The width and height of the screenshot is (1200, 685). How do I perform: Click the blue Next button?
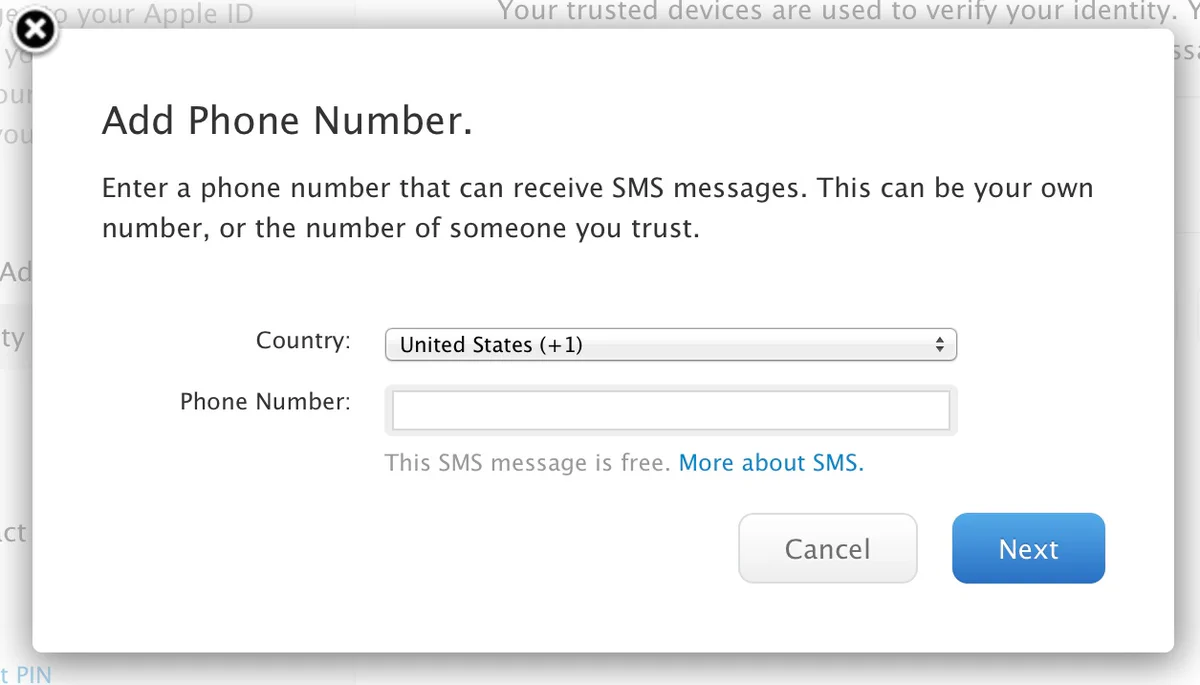click(x=1028, y=548)
